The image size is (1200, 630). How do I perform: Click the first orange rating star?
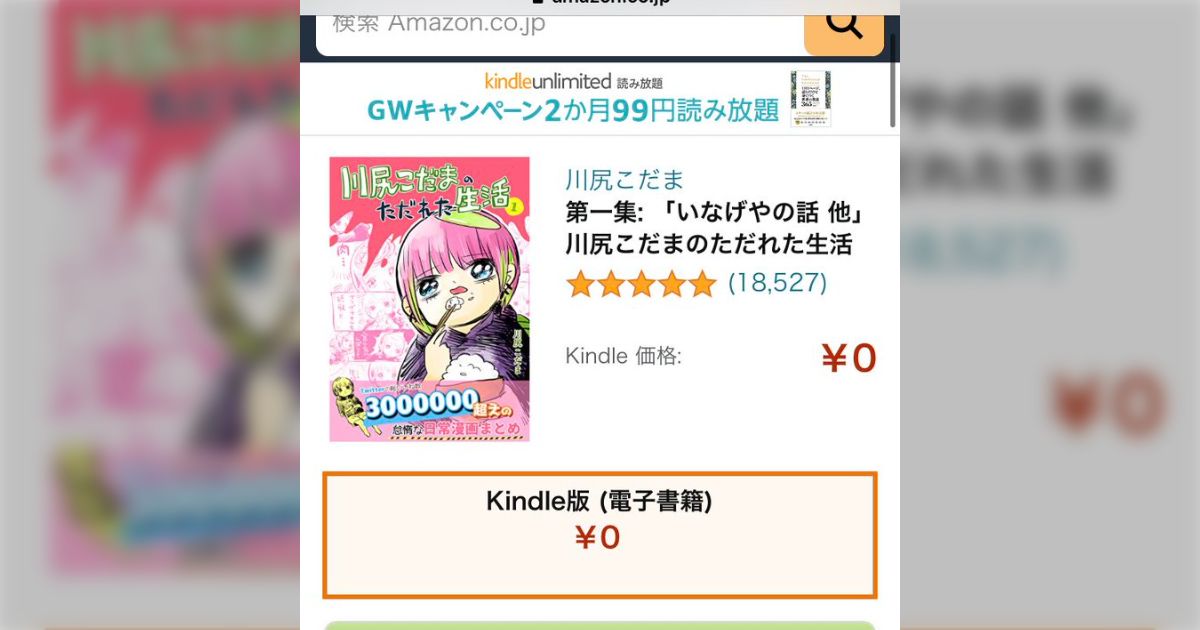point(581,284)
